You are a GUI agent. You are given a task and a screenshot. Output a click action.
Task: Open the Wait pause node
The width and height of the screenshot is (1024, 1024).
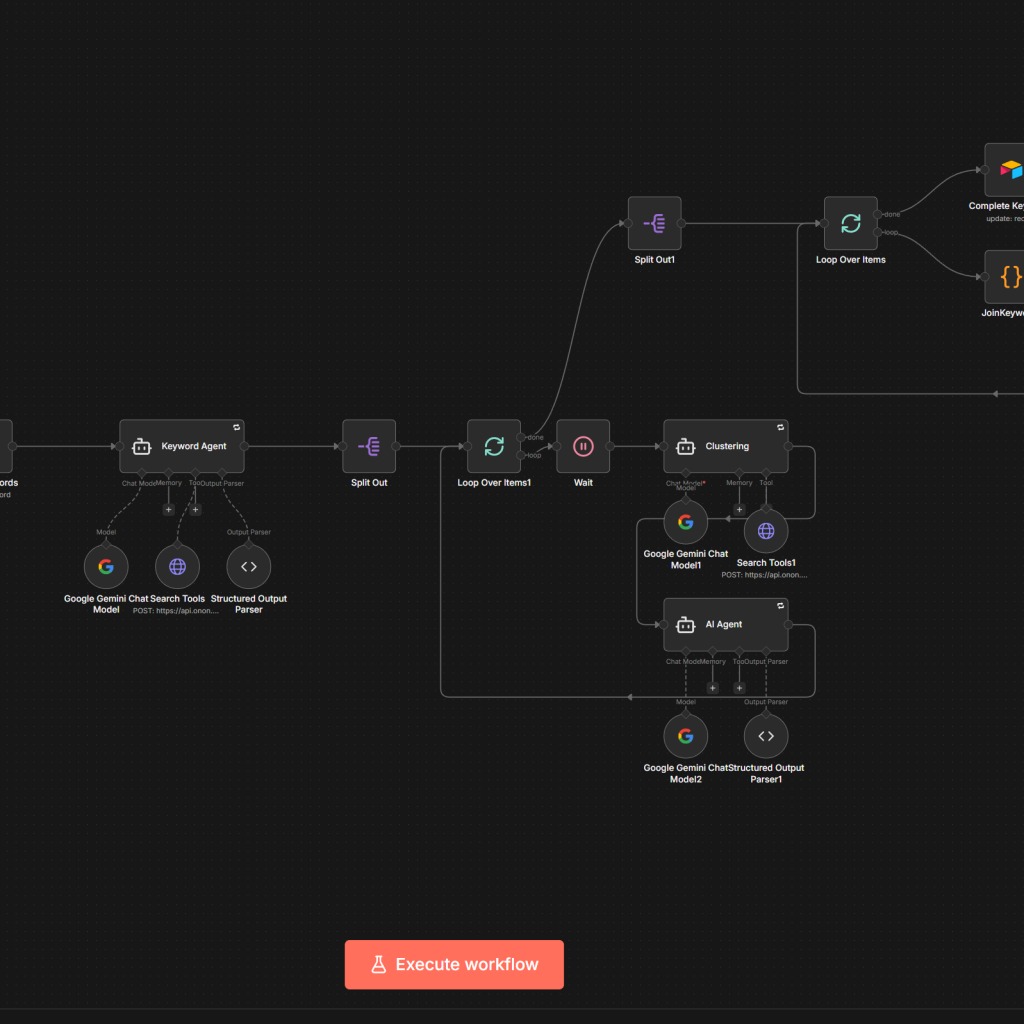[583, 446]
